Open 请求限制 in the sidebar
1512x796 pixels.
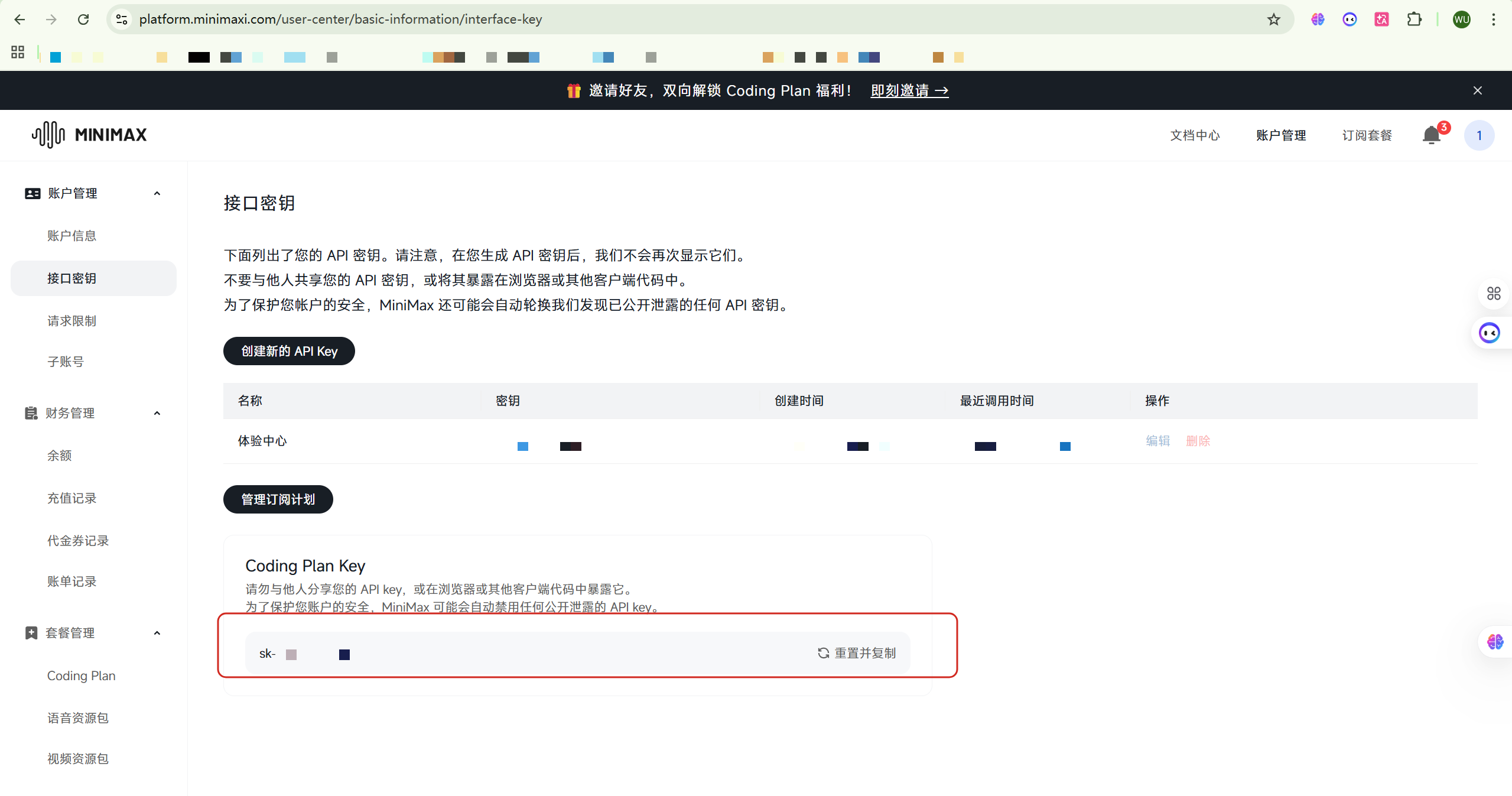coord(71,321)
